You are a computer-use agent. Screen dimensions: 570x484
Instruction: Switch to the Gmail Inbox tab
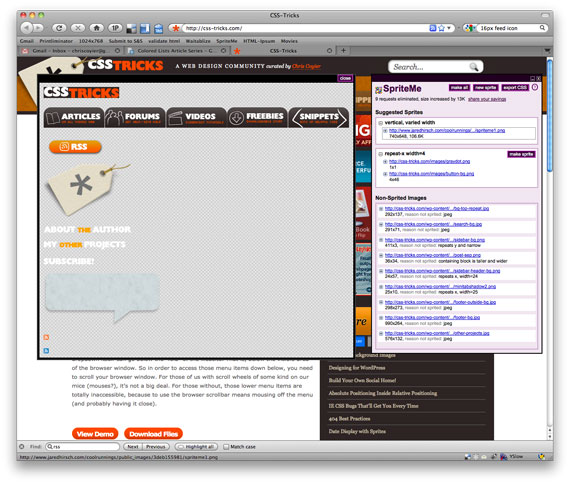point(69,51)
